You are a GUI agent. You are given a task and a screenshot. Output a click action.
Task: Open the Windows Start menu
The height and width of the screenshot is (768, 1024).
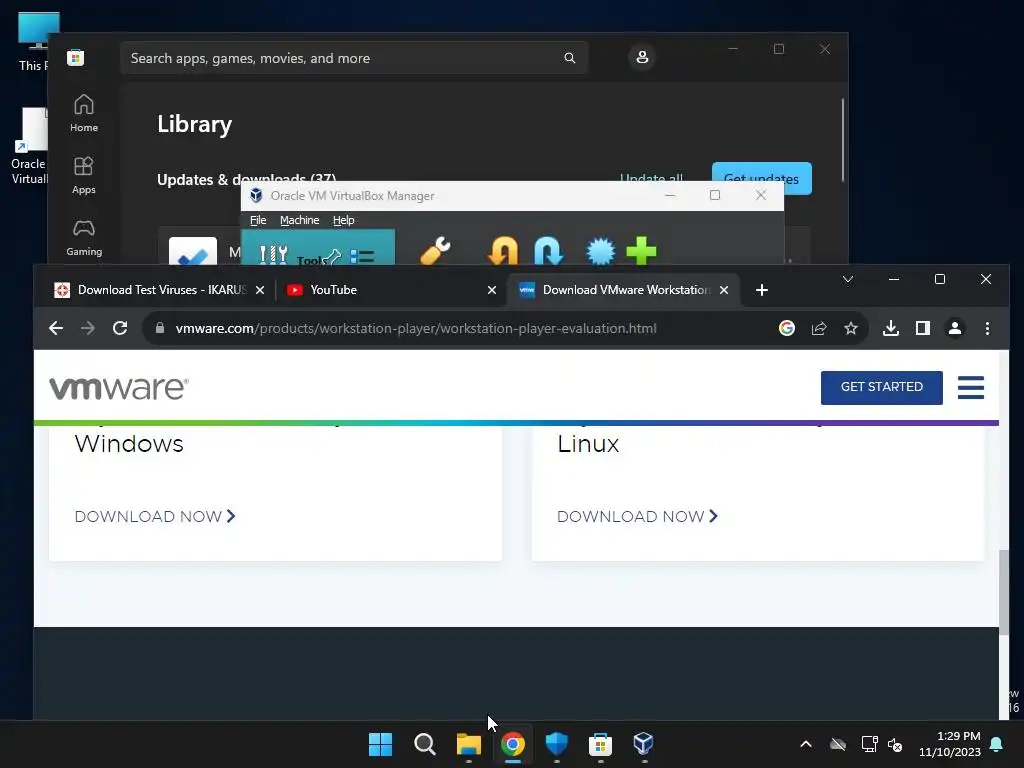(x=381, y=744)
